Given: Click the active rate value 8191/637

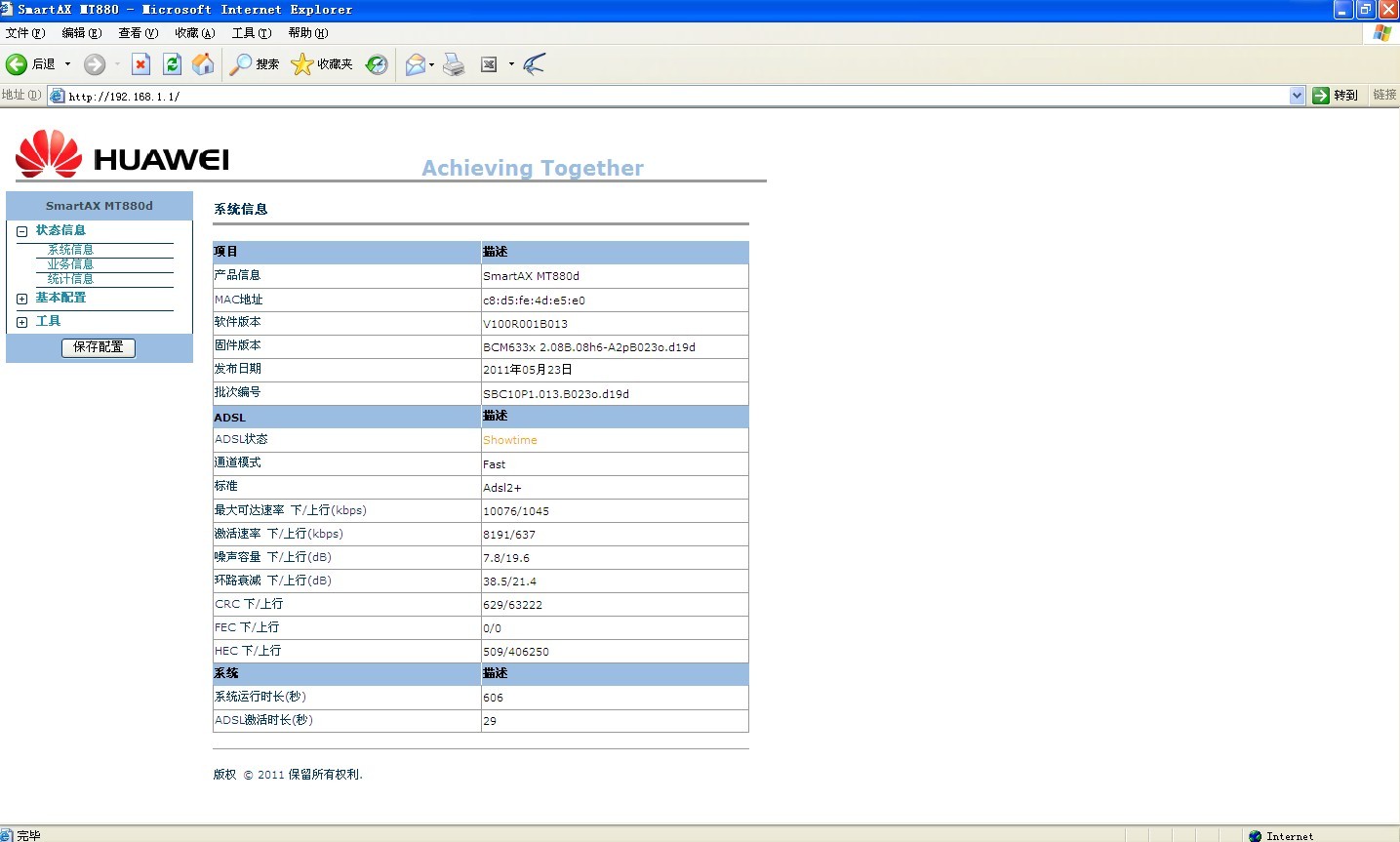Looking at the screenshot, I should tap(509, 535).
